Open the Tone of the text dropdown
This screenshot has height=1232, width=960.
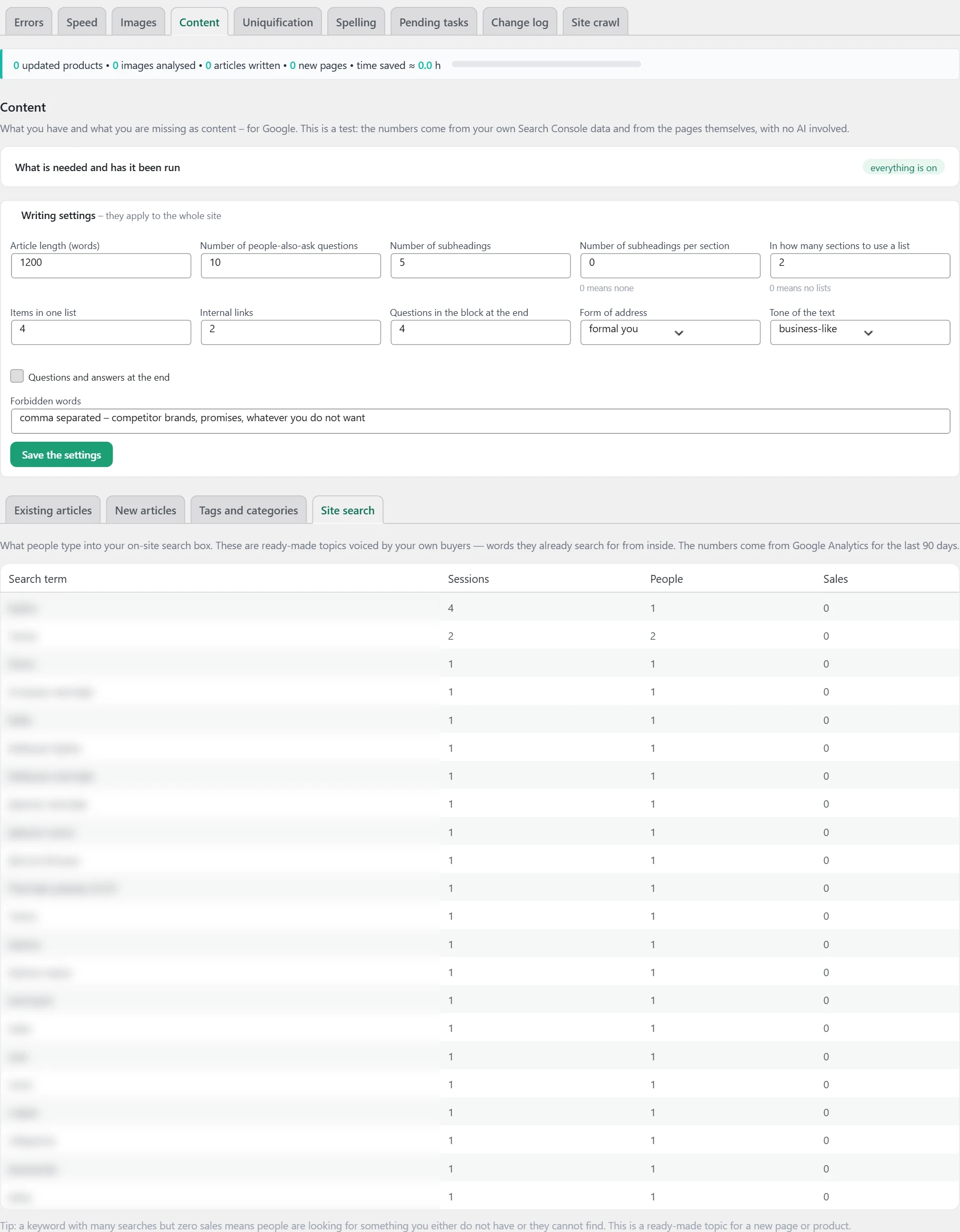[860, 332]
